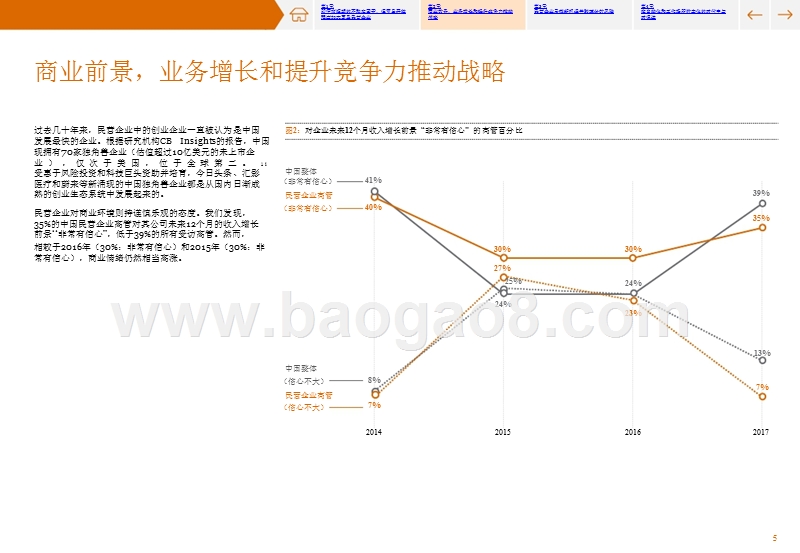Screen dimensions: 800x553
Task: Click the 2017 axis label
Action: 761,432
